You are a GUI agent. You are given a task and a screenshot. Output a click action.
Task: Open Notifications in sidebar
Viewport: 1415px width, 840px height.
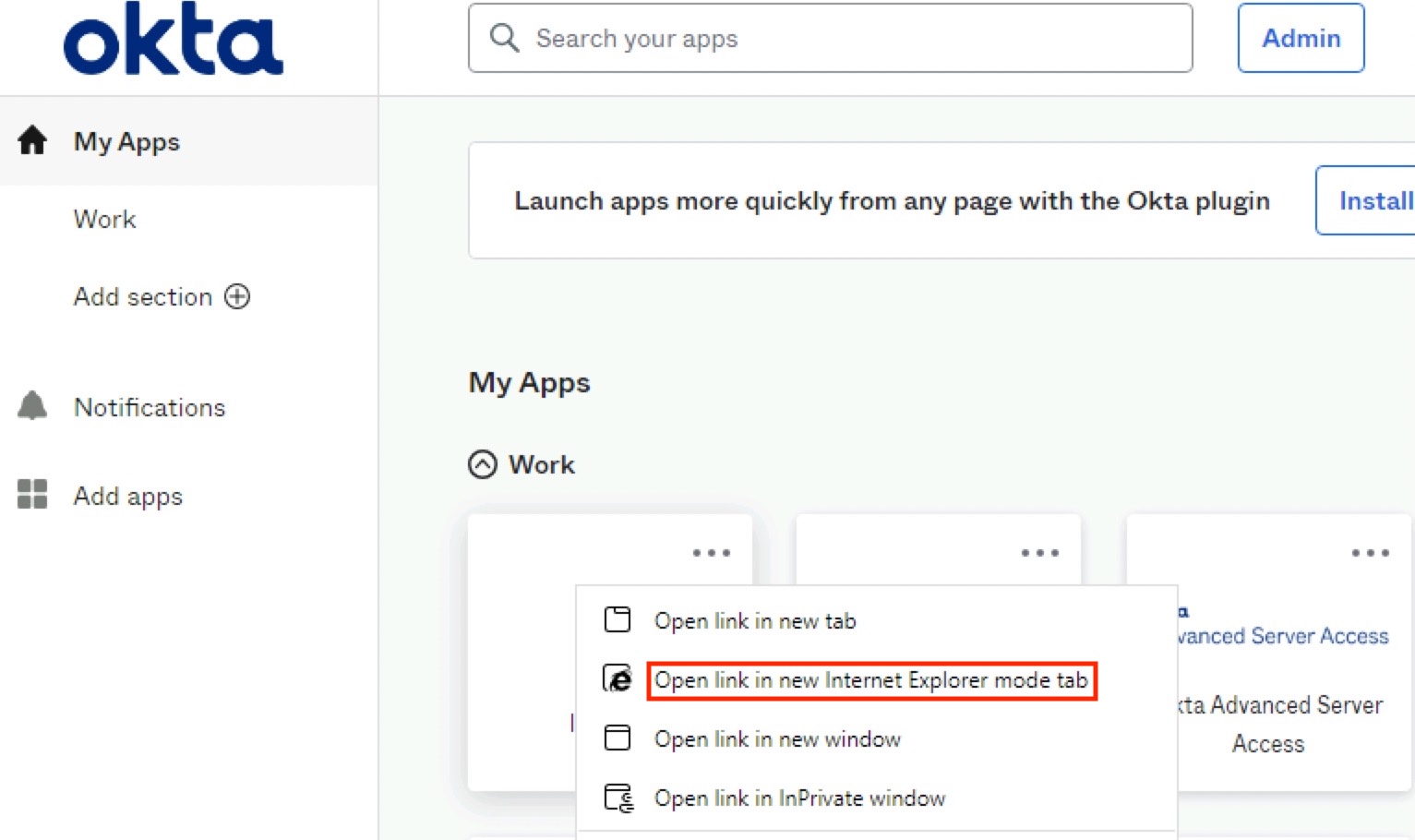[x=150, y=407]
